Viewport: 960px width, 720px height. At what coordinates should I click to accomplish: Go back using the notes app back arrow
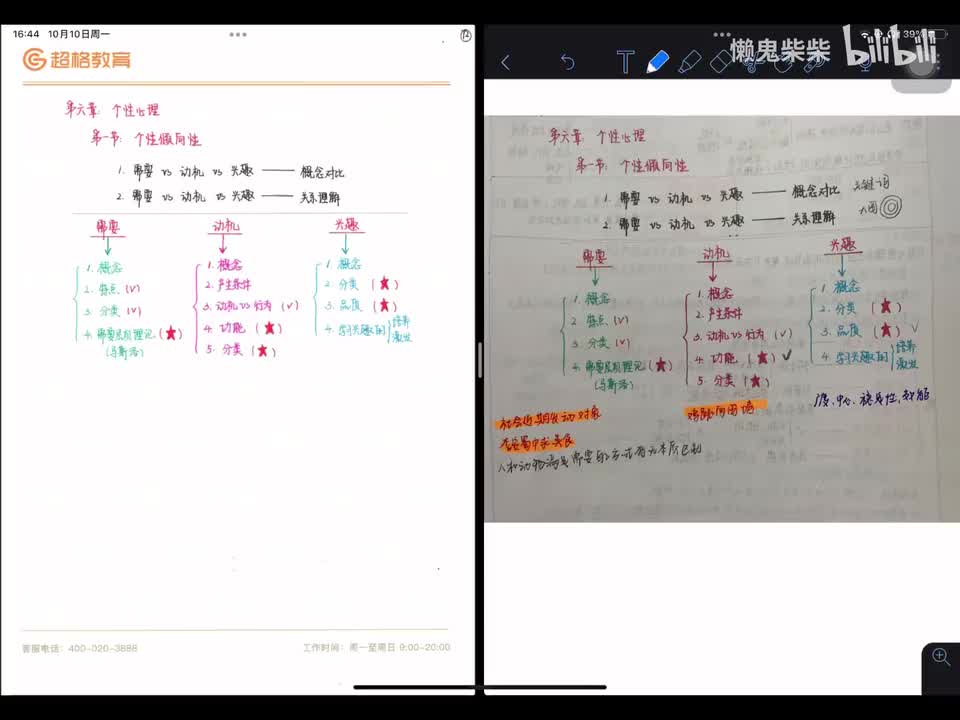click(x=506, y=62)
